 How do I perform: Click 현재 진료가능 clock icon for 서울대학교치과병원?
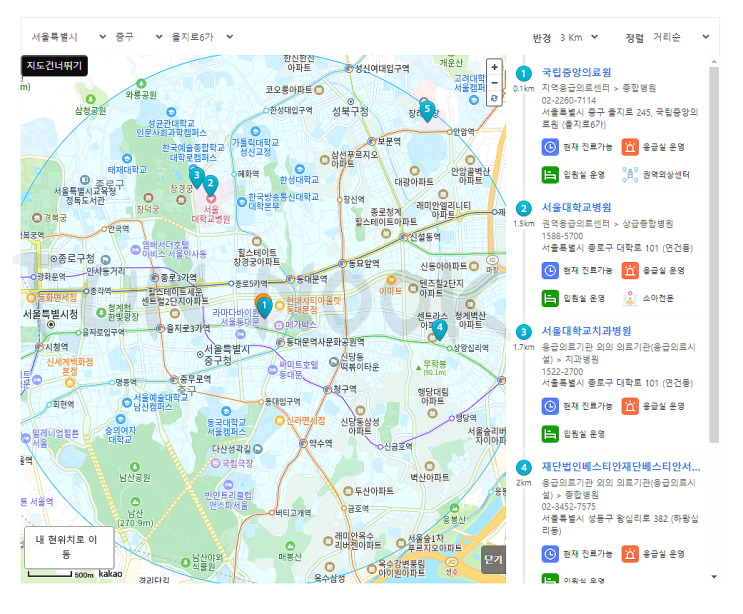[550, 406]
